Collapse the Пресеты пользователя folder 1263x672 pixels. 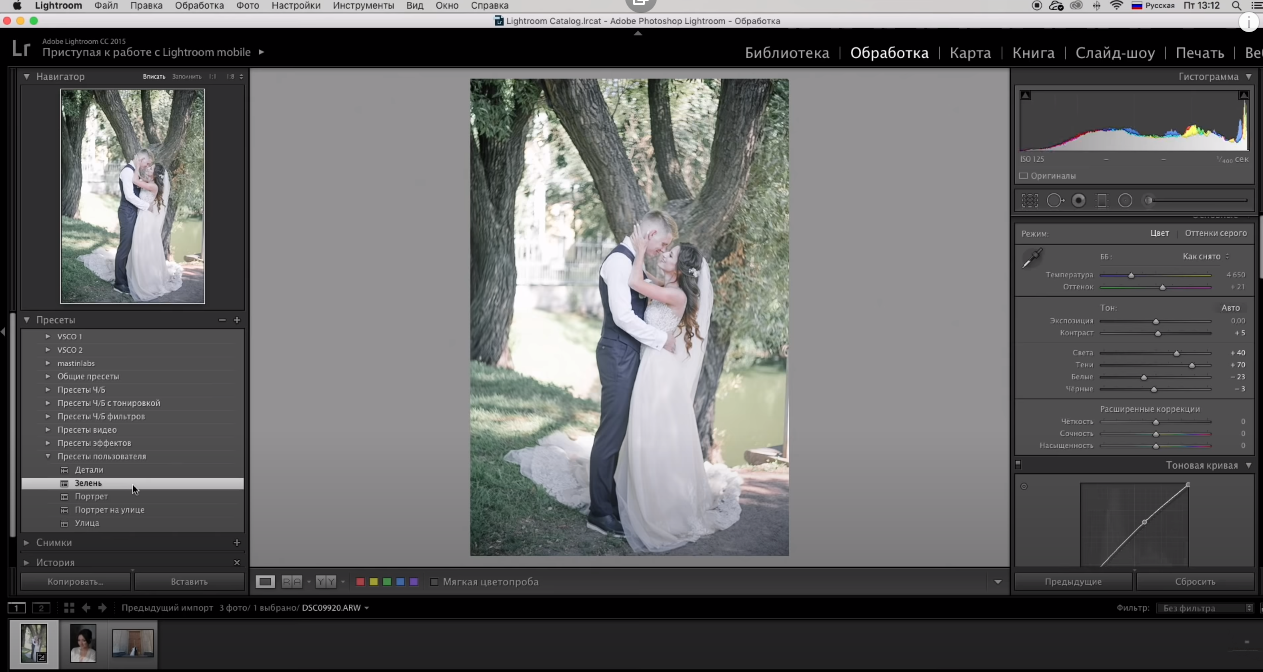point(47,456)
